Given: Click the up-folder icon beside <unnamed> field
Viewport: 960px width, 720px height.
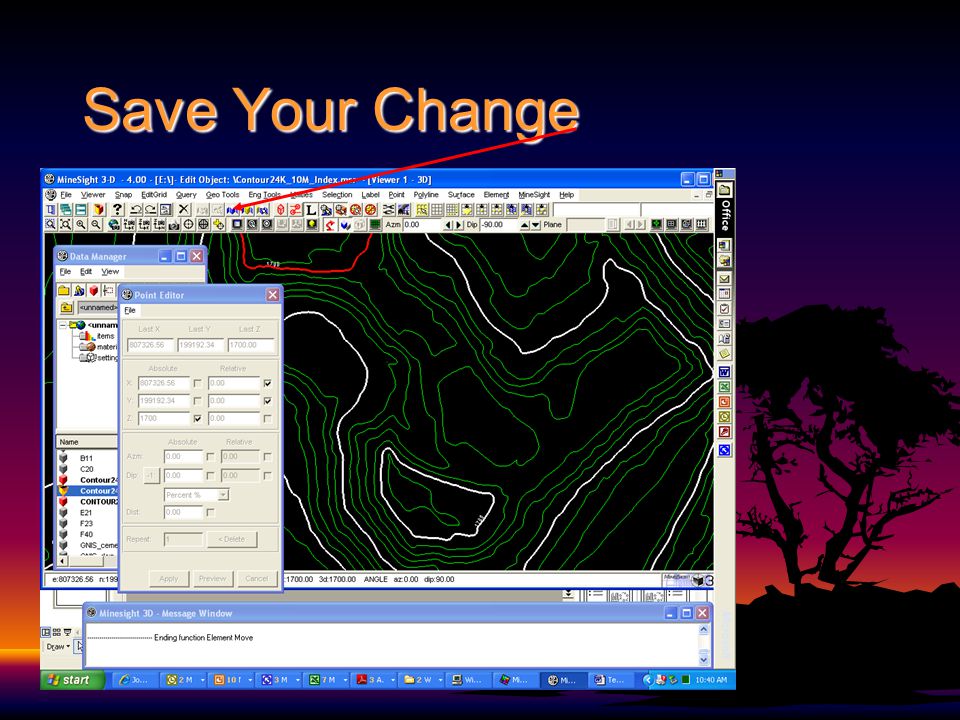Looking at the screenshot, I should [67, 307].
